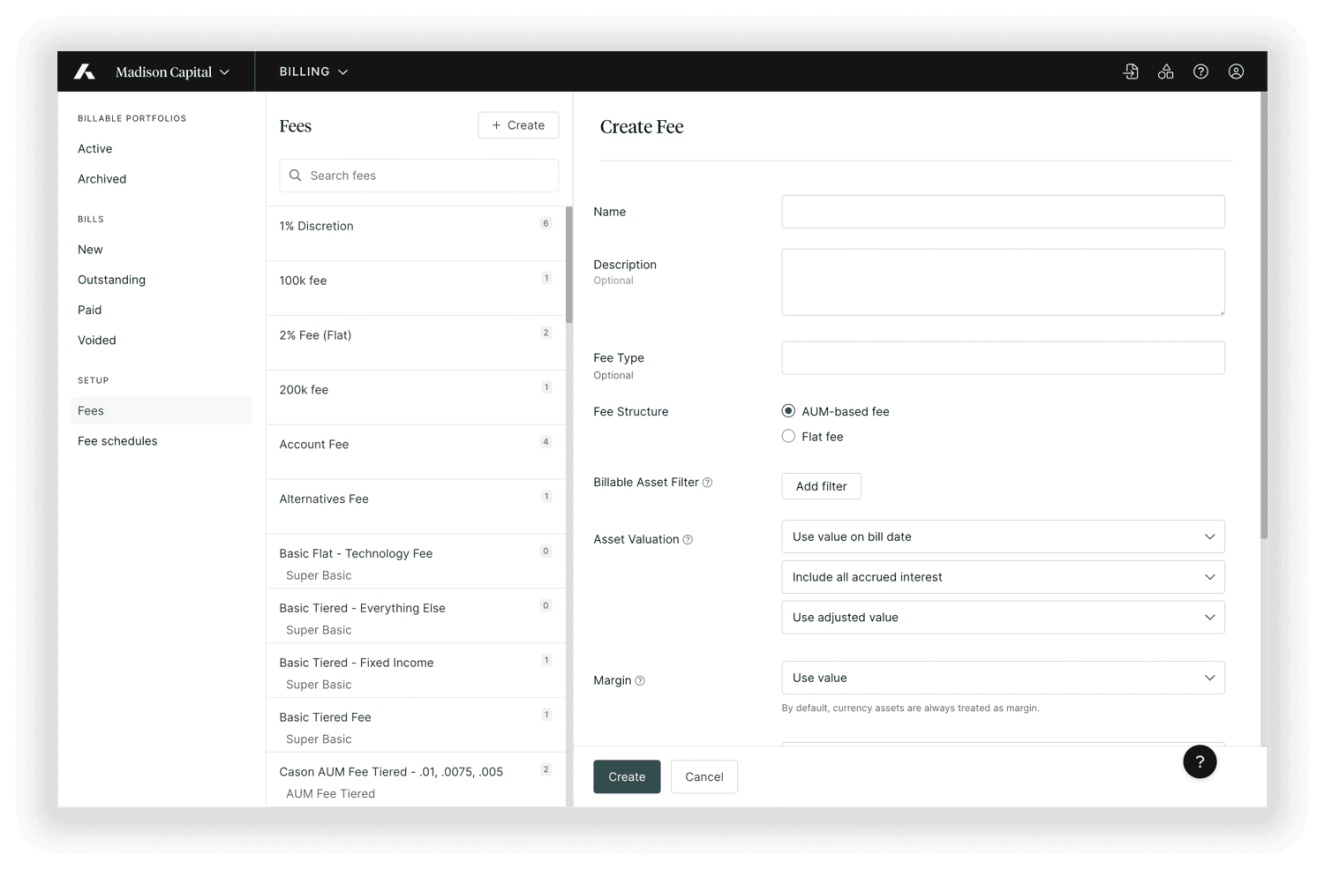
Task: Click the Margin help info icon
Action: click(x=640, y=681)
